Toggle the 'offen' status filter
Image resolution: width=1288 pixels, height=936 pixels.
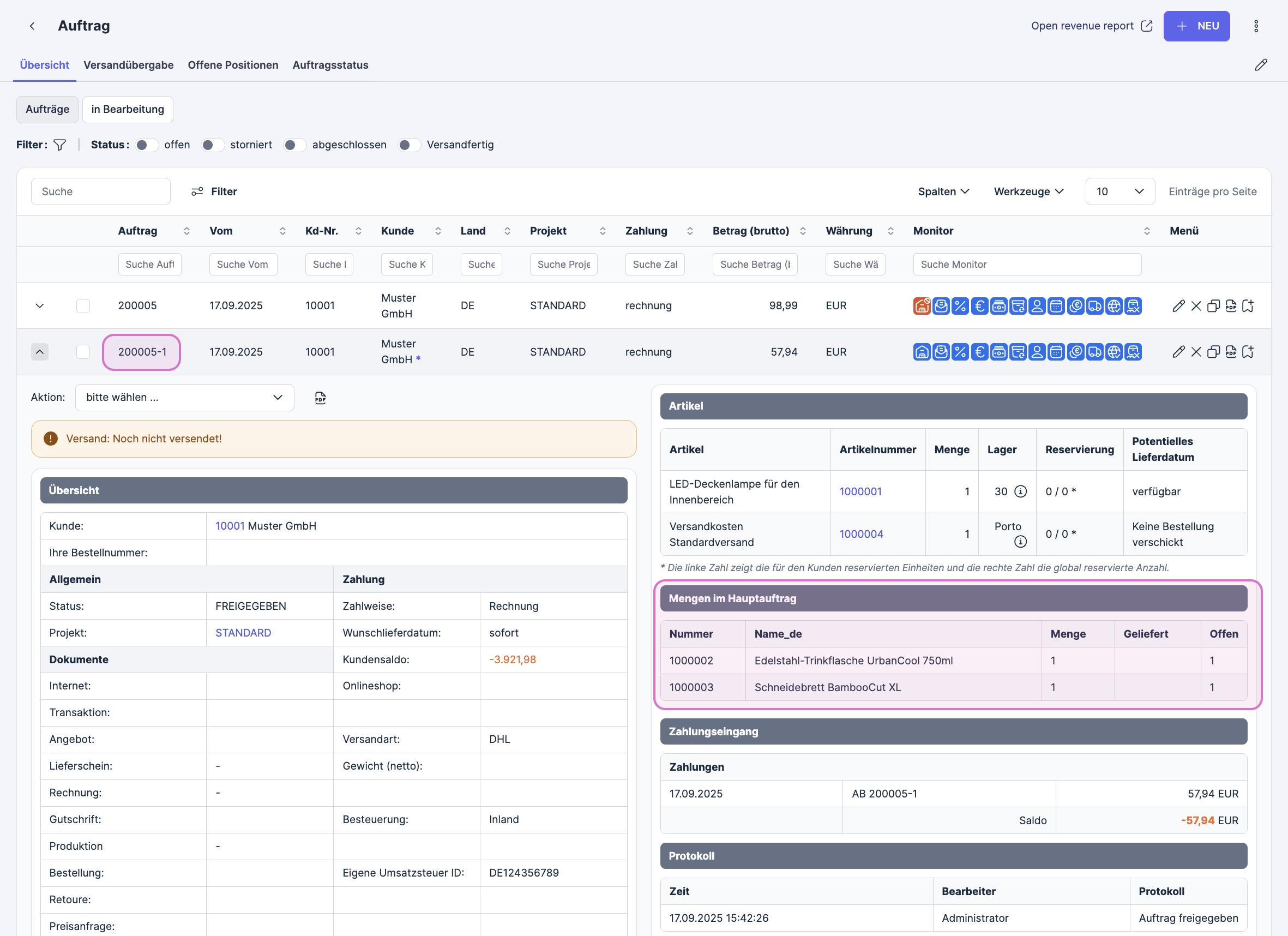(x=147, y=145)
